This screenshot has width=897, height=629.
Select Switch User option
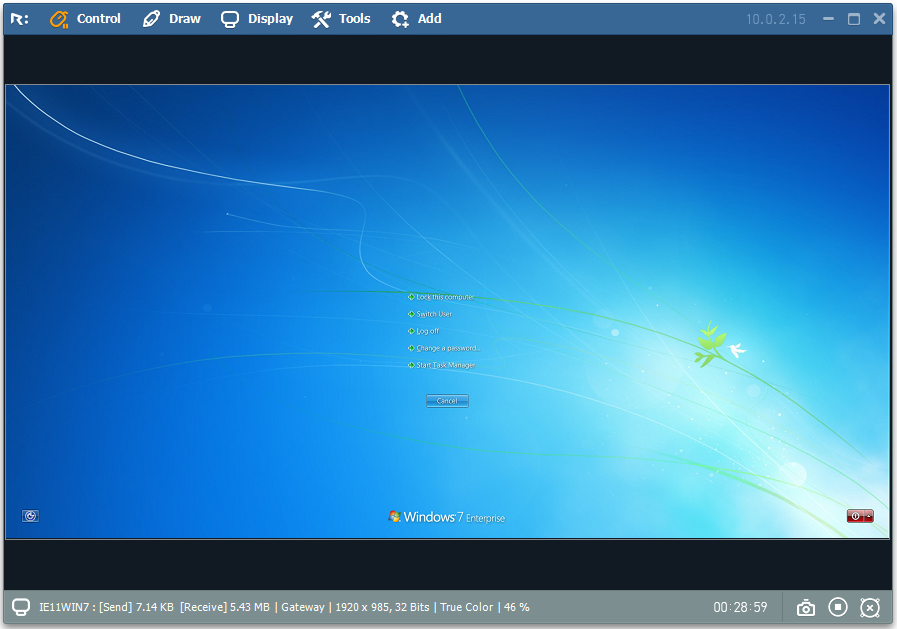(434, 314)
